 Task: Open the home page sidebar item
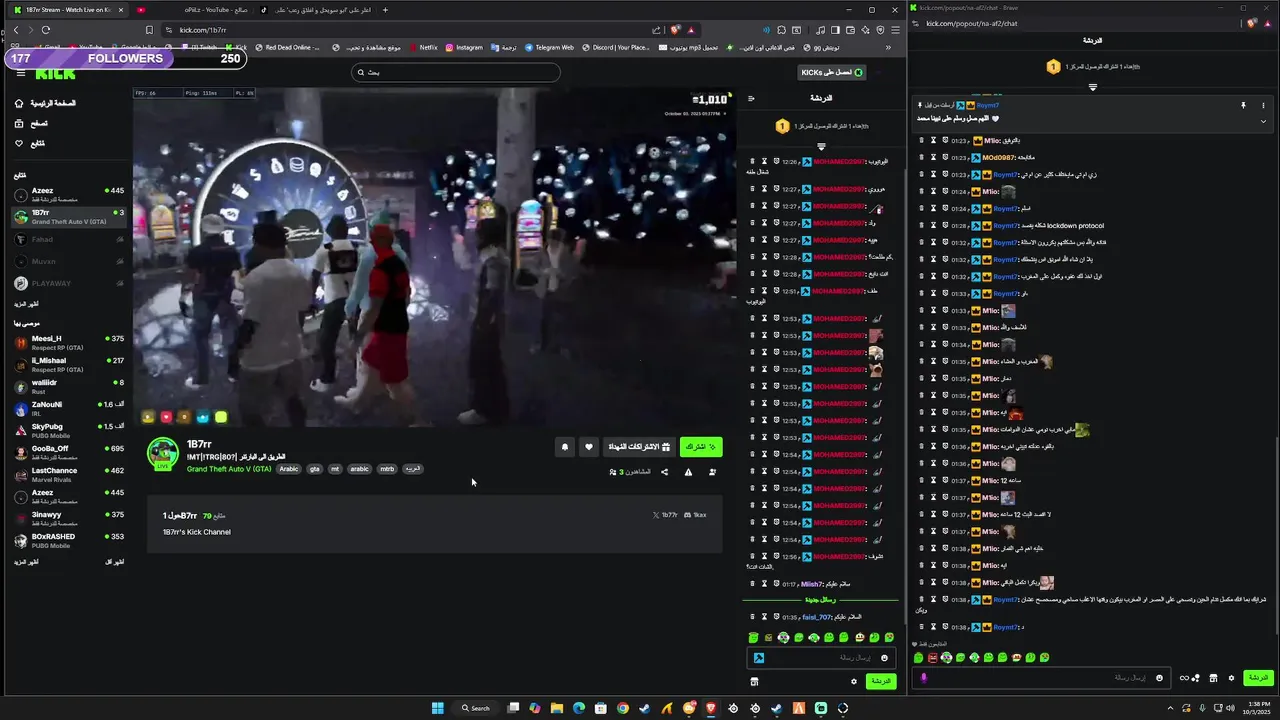(45, 103)
